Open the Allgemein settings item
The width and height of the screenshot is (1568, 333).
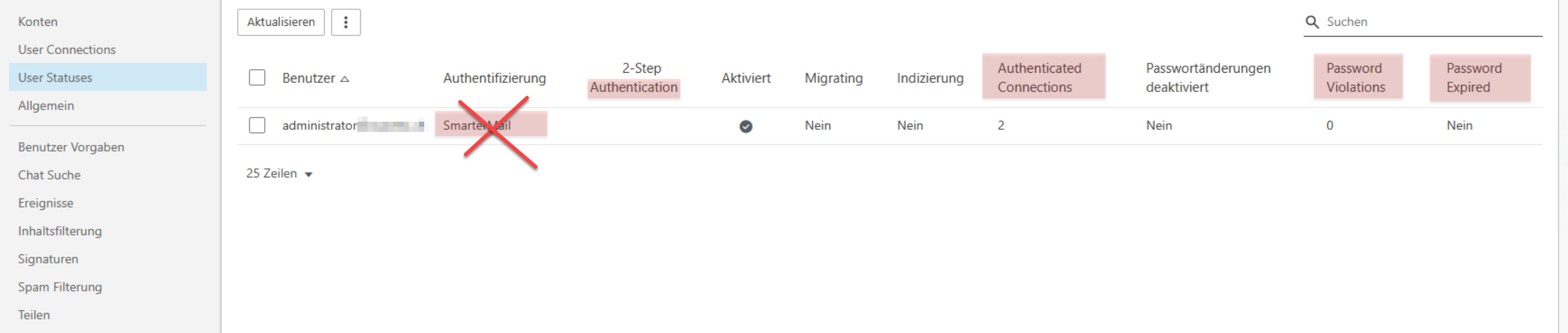coord(46,106)
